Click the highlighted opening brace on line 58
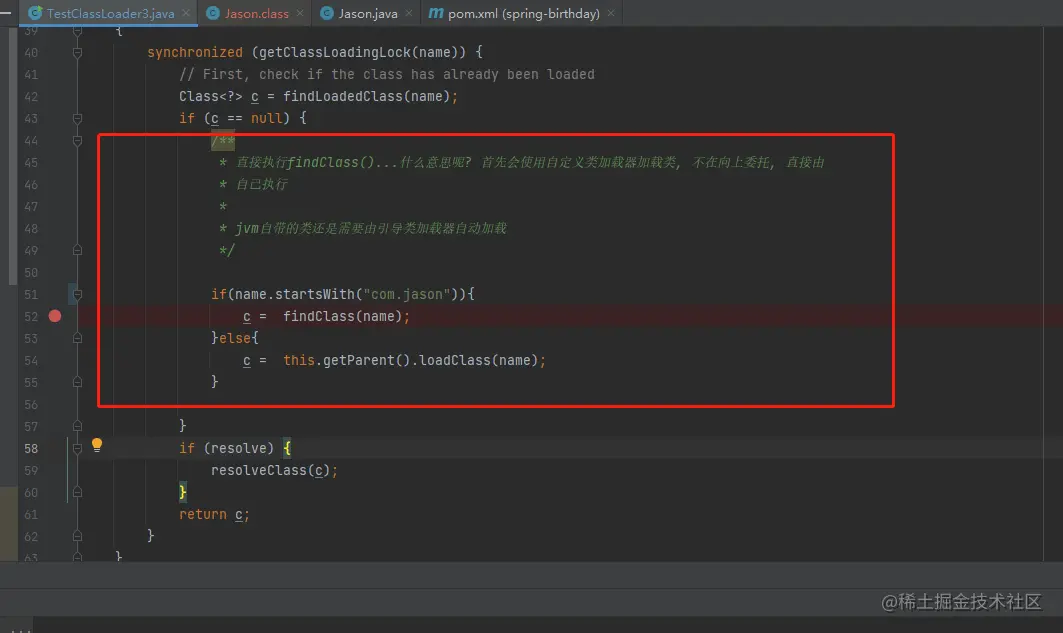Screen dimensions: 1063x633 point(287,448)
